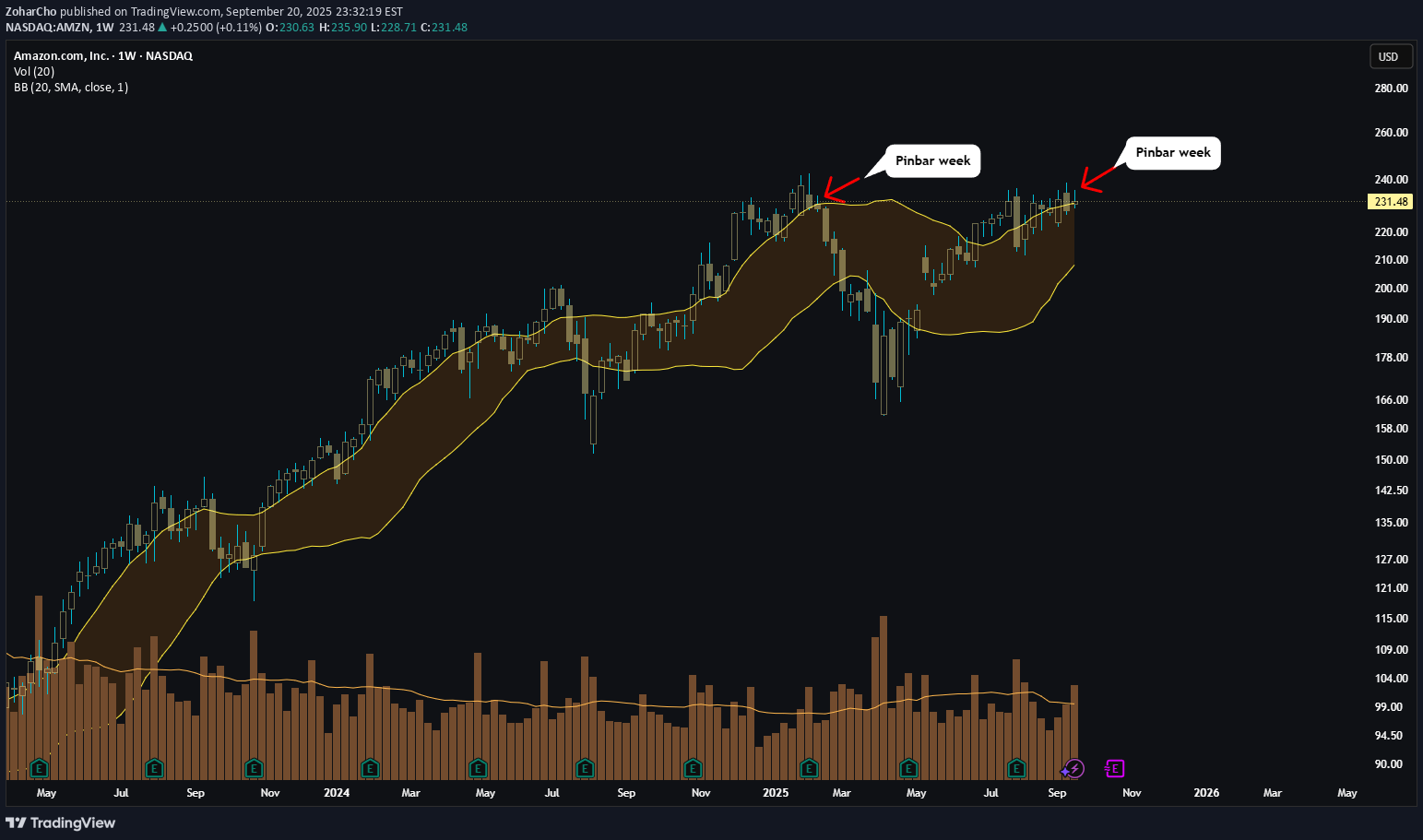
Task: Click the yellow 231.48 price label
Action: 1391,202
